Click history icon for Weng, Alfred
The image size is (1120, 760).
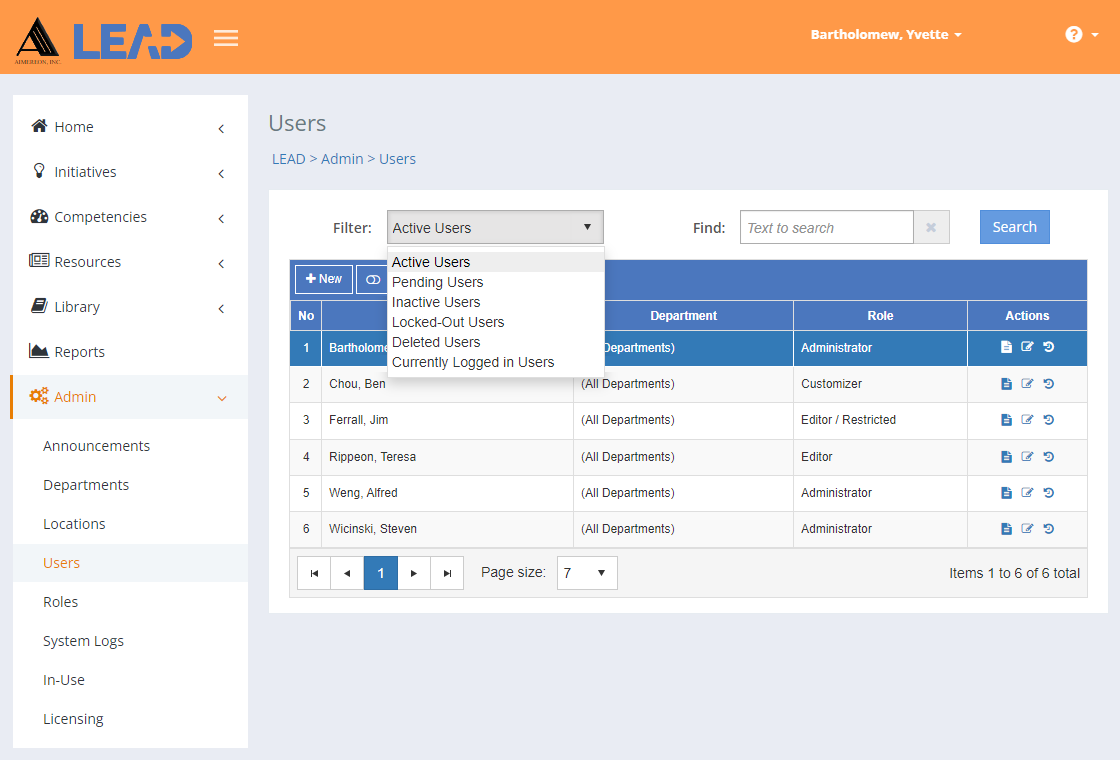pos(1049,492)
